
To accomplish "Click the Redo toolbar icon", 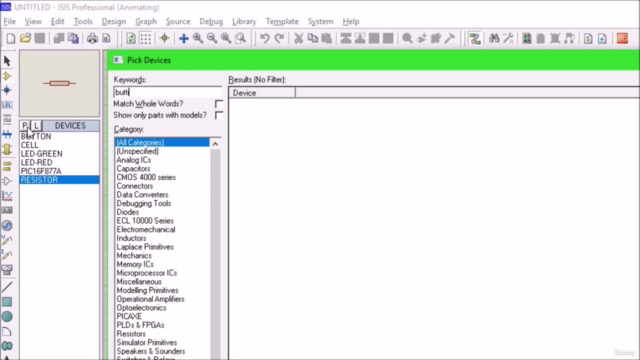I will [279, 38].
